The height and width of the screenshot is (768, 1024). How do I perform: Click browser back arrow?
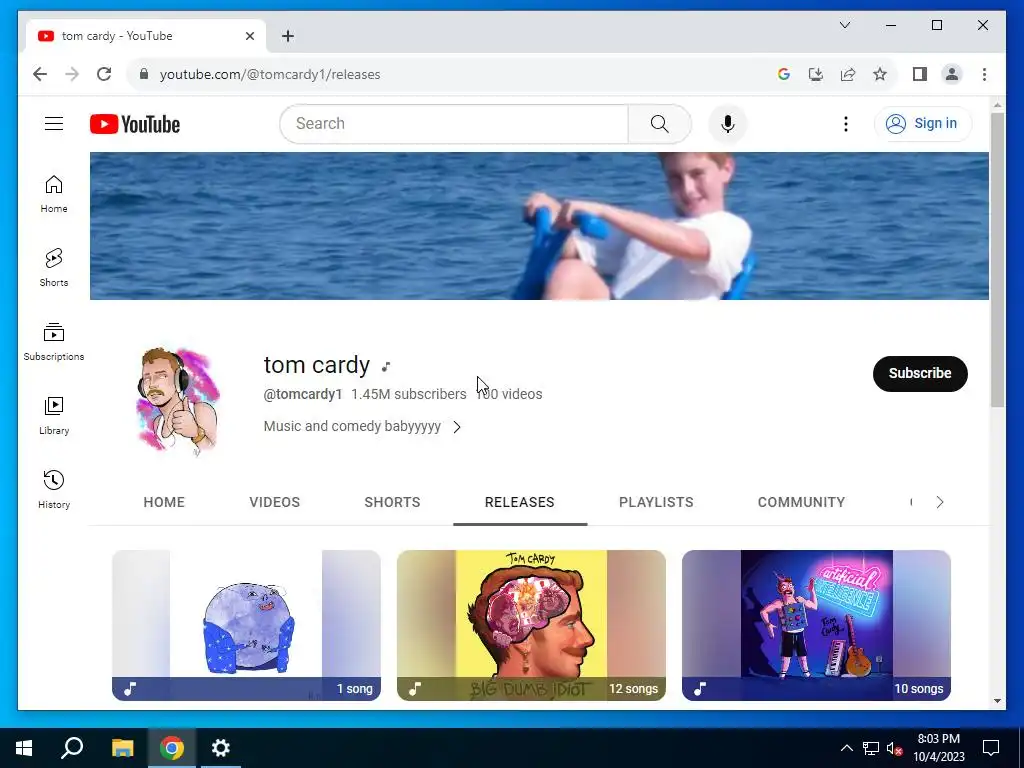[40, 74]
